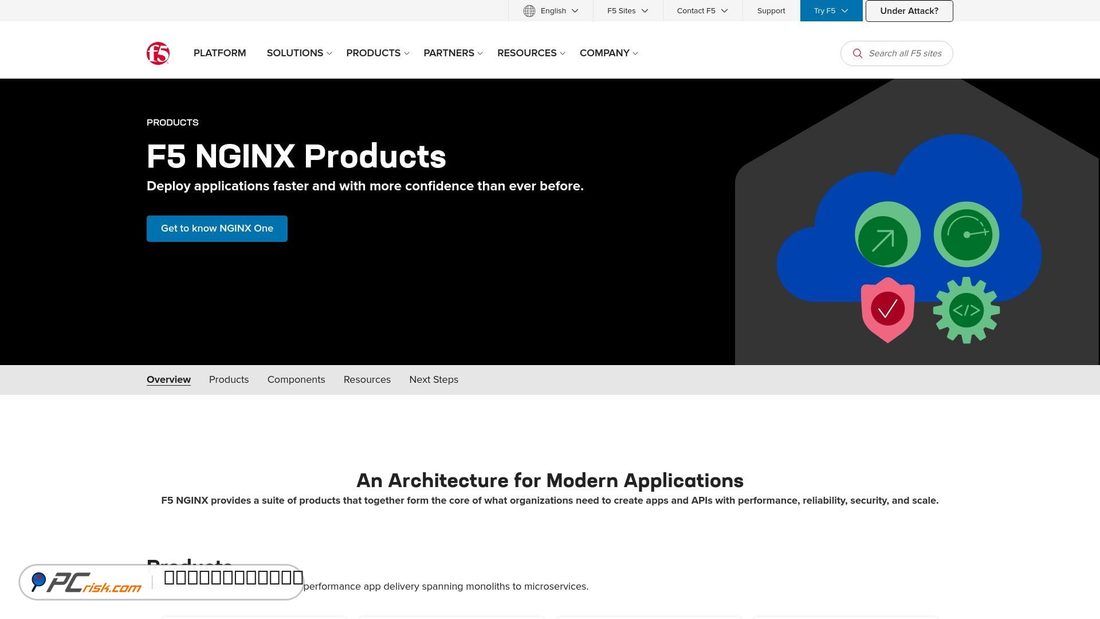
Task: Open the English language dropdown
Action: point(551,11)
